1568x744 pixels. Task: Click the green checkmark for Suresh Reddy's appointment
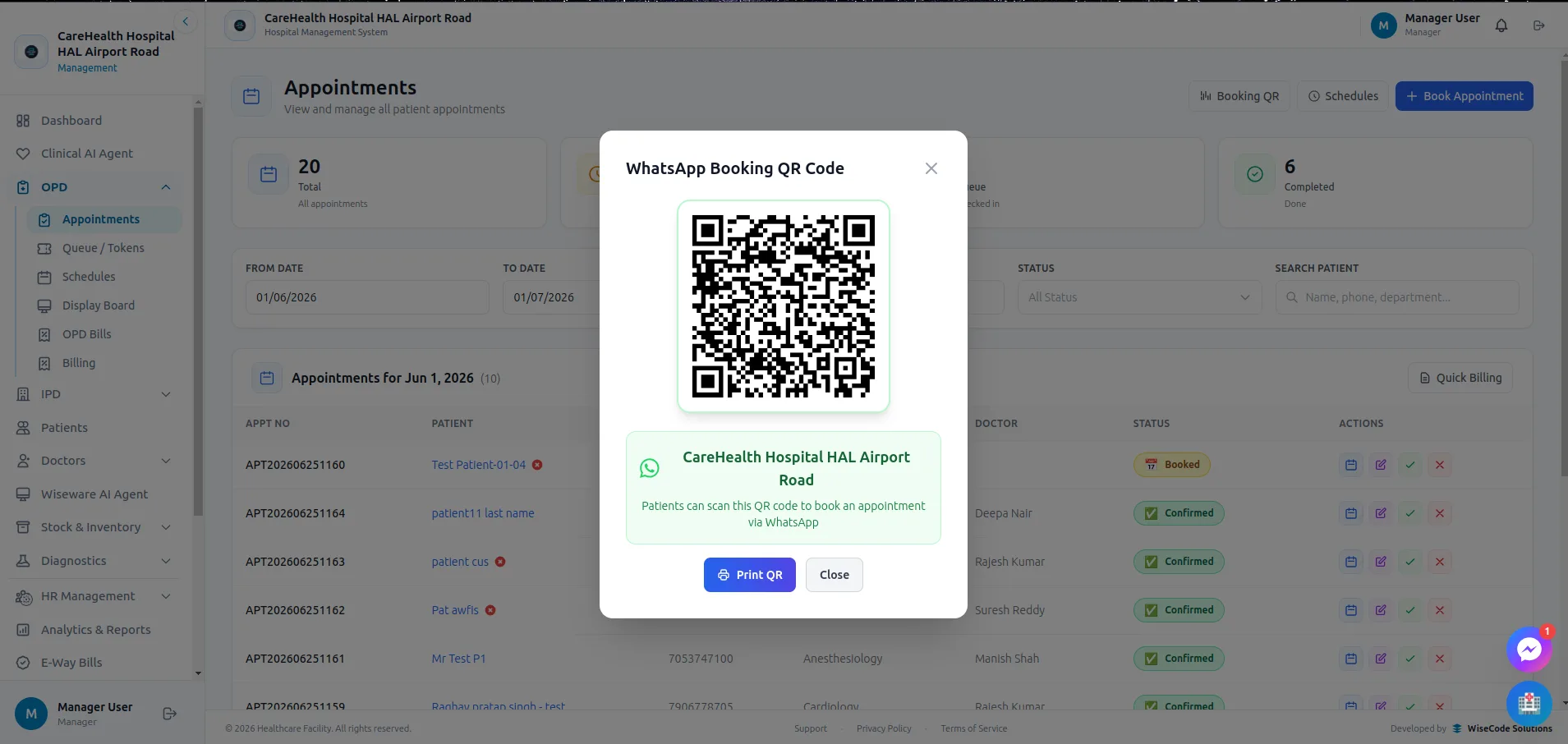pos(1410,610)
